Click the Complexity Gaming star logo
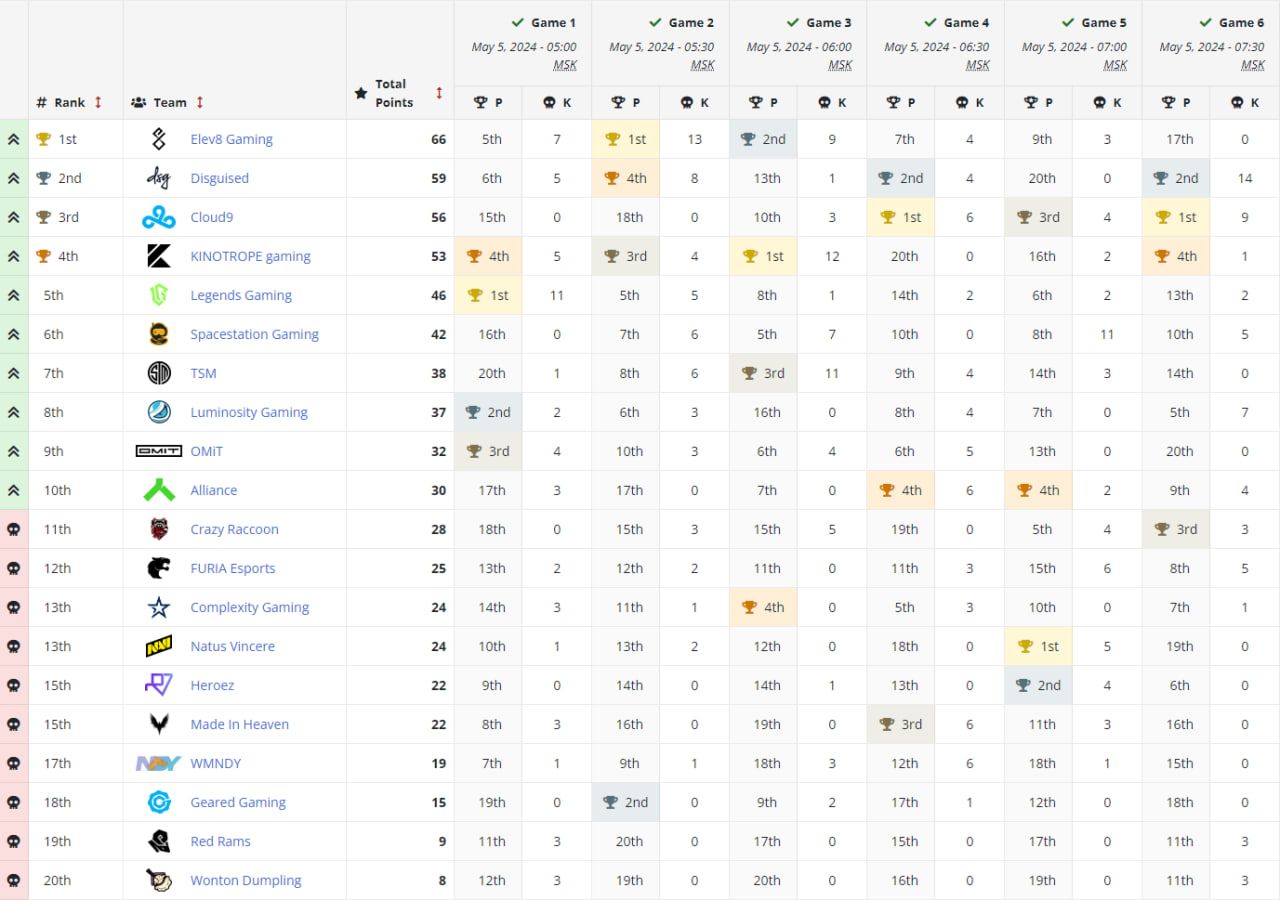This screenshot has width=1280, height=900. click(158, 607)
